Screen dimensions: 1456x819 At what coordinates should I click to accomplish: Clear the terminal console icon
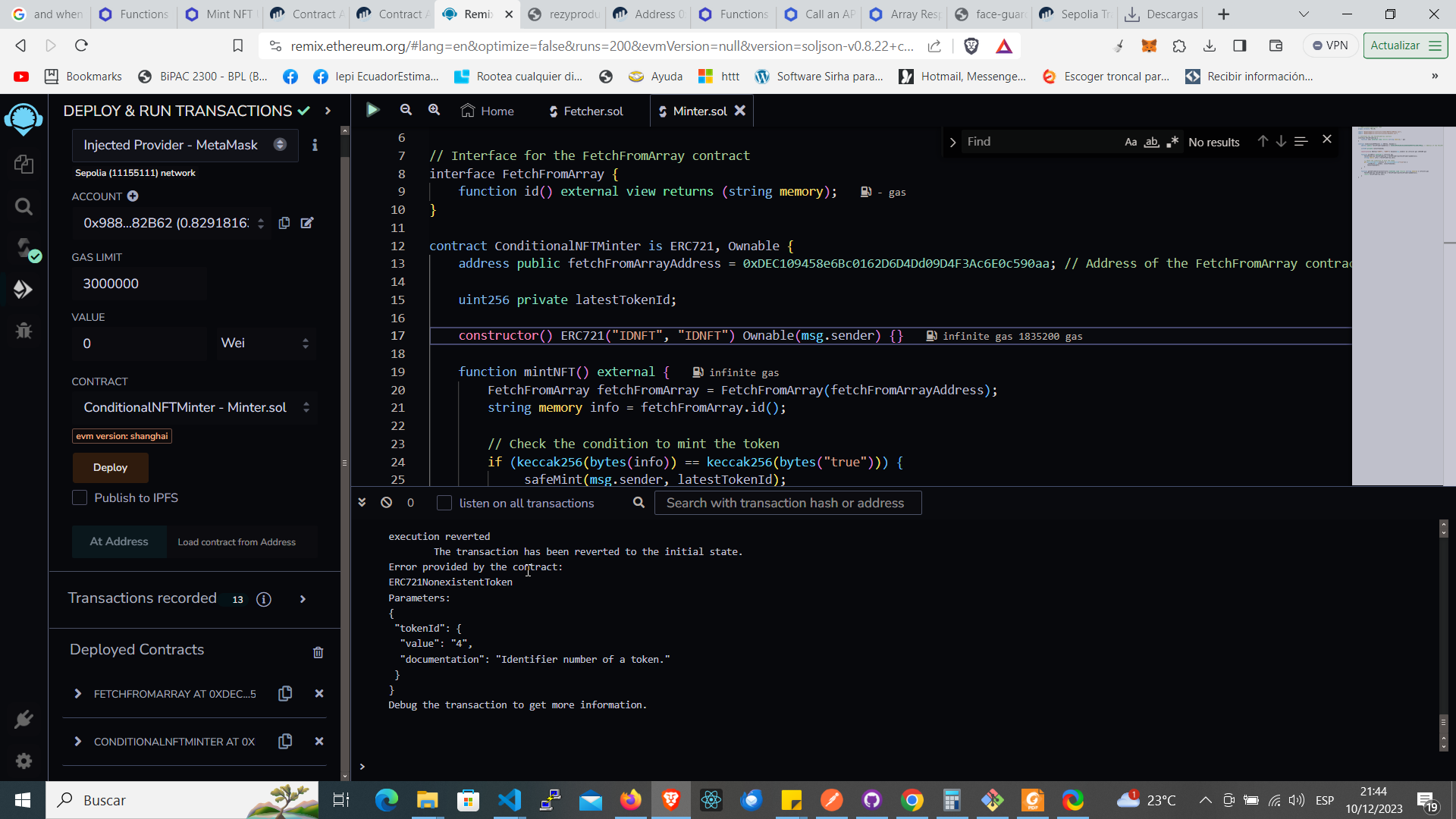(x=386, y=503)
